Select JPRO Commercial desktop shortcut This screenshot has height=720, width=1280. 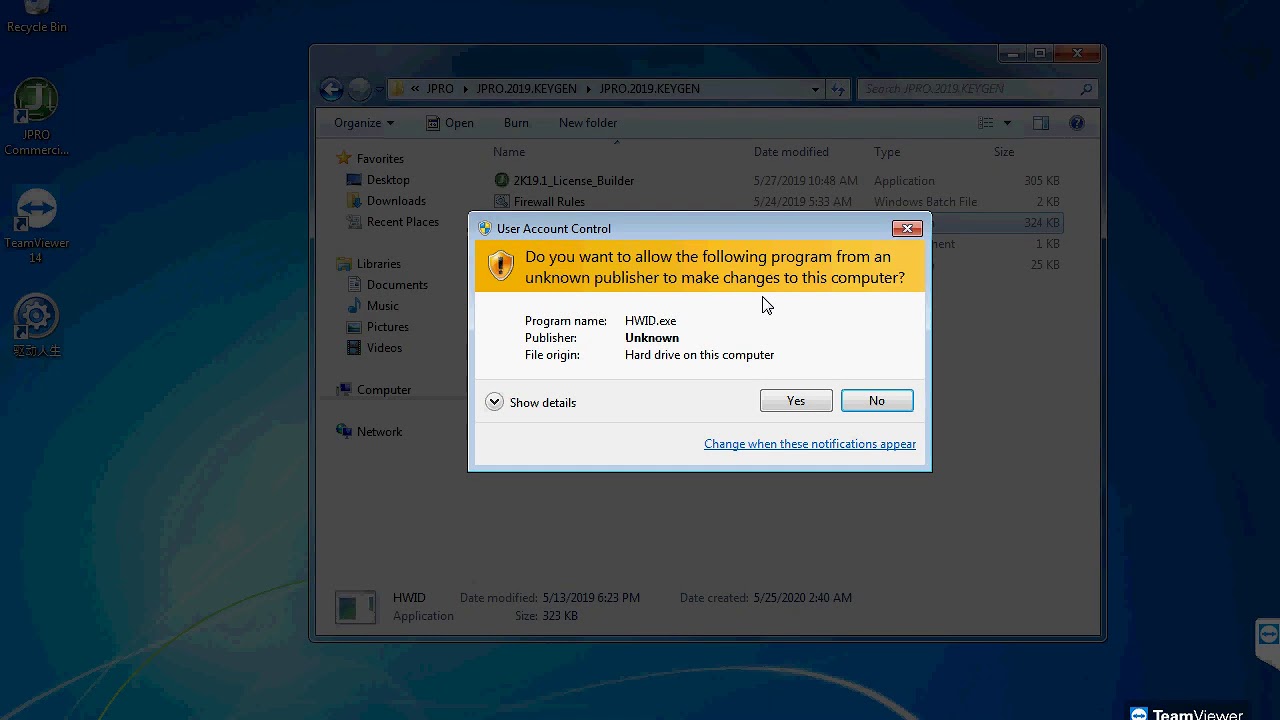[x=37, y=118]
